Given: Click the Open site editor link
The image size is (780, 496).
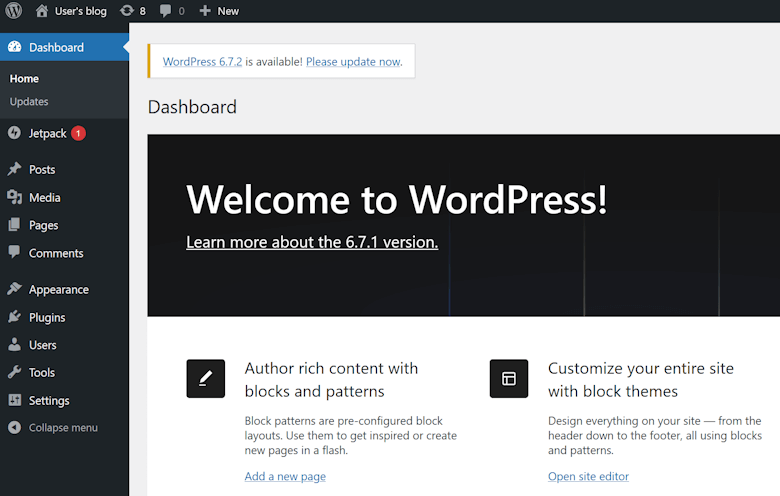Looking at the screenshot, I should (x=588, y=476).
